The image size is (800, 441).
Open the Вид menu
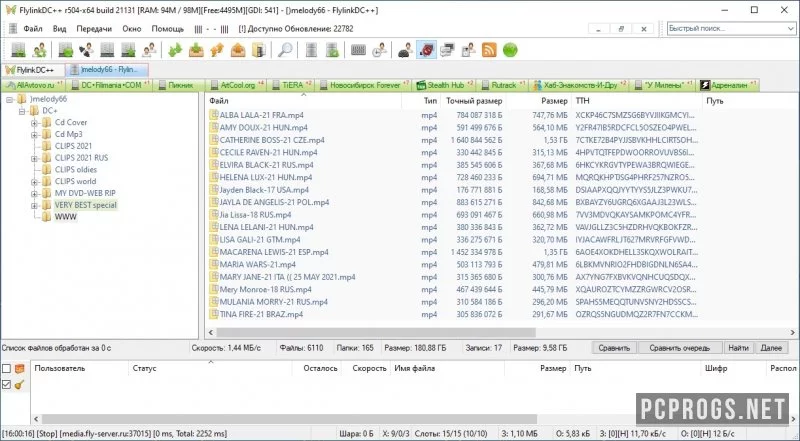pos(59,29)
